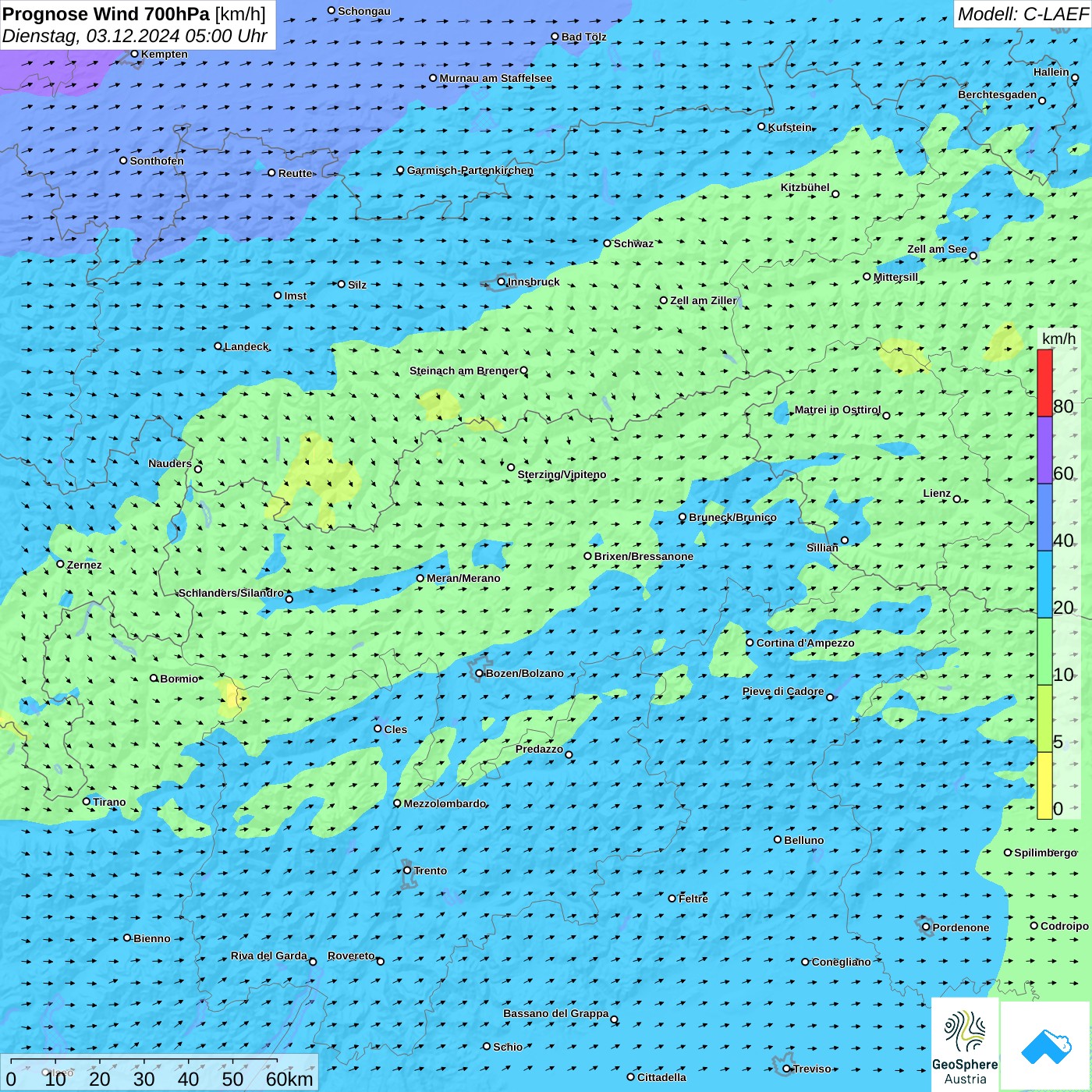Click the blue cloud logo in the corner

[1046, 1046]
